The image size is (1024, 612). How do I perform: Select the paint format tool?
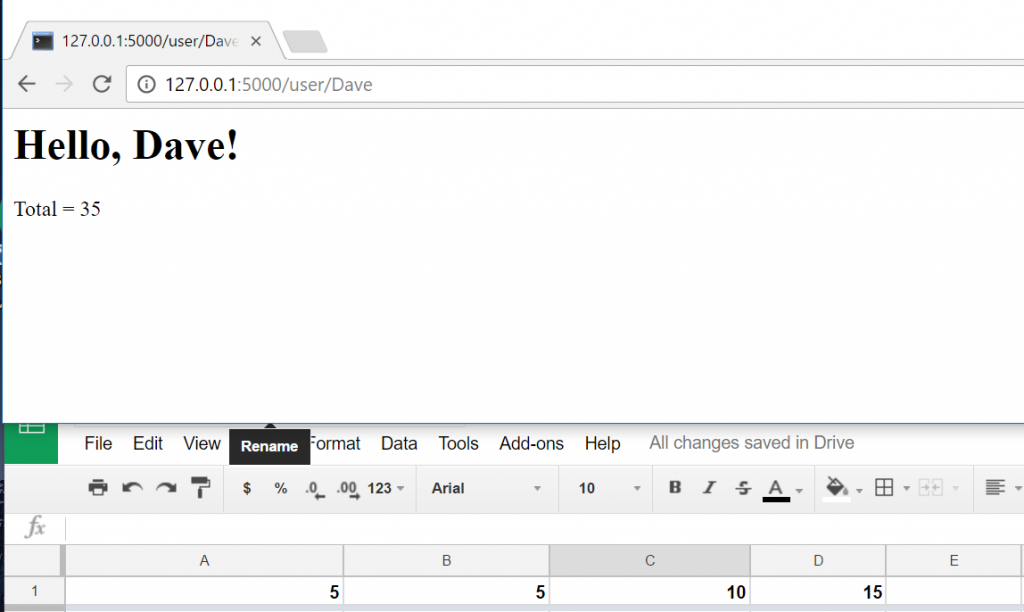pos(200,488)
